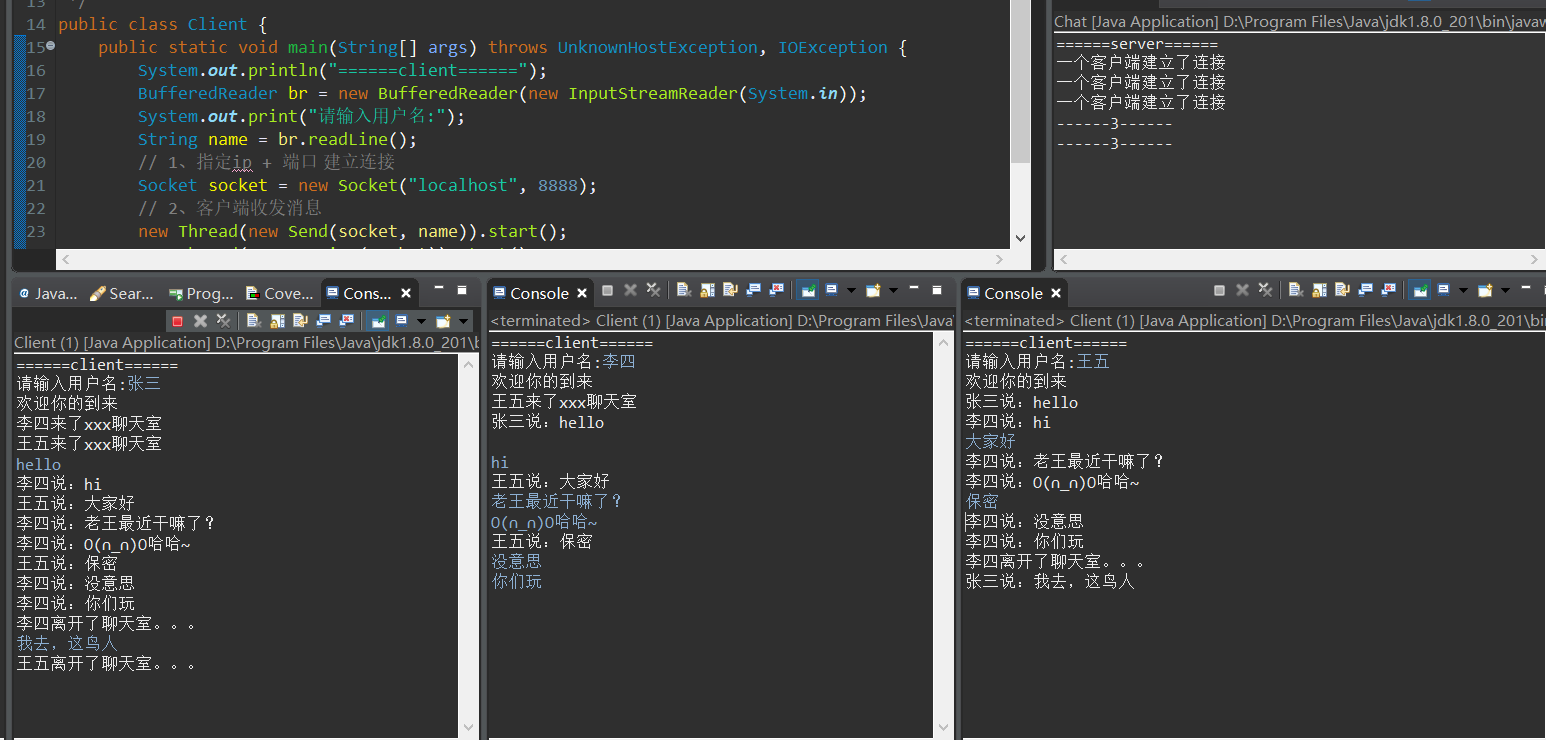
Task: Display selected console in 王五 console toolbar
Action: point(1443,291)
